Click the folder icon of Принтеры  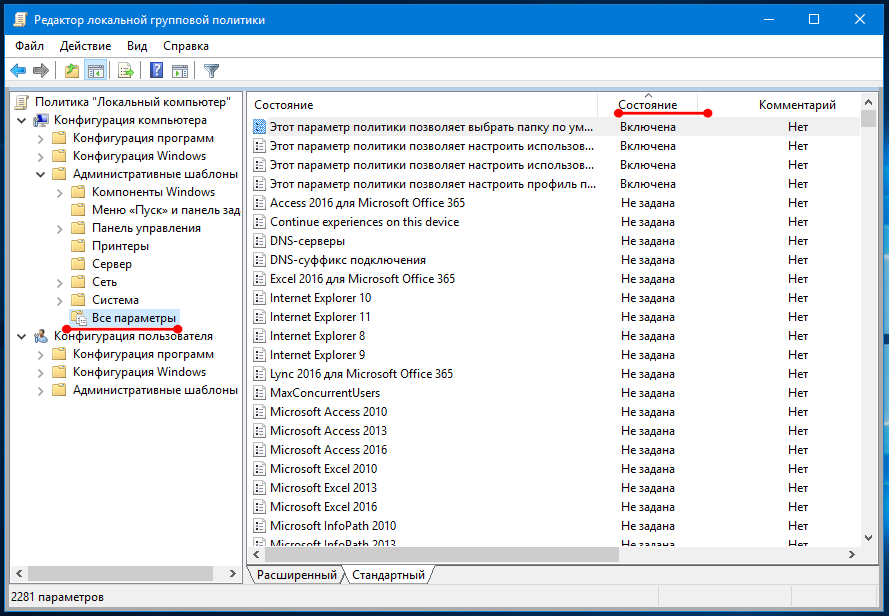point(78,246)
